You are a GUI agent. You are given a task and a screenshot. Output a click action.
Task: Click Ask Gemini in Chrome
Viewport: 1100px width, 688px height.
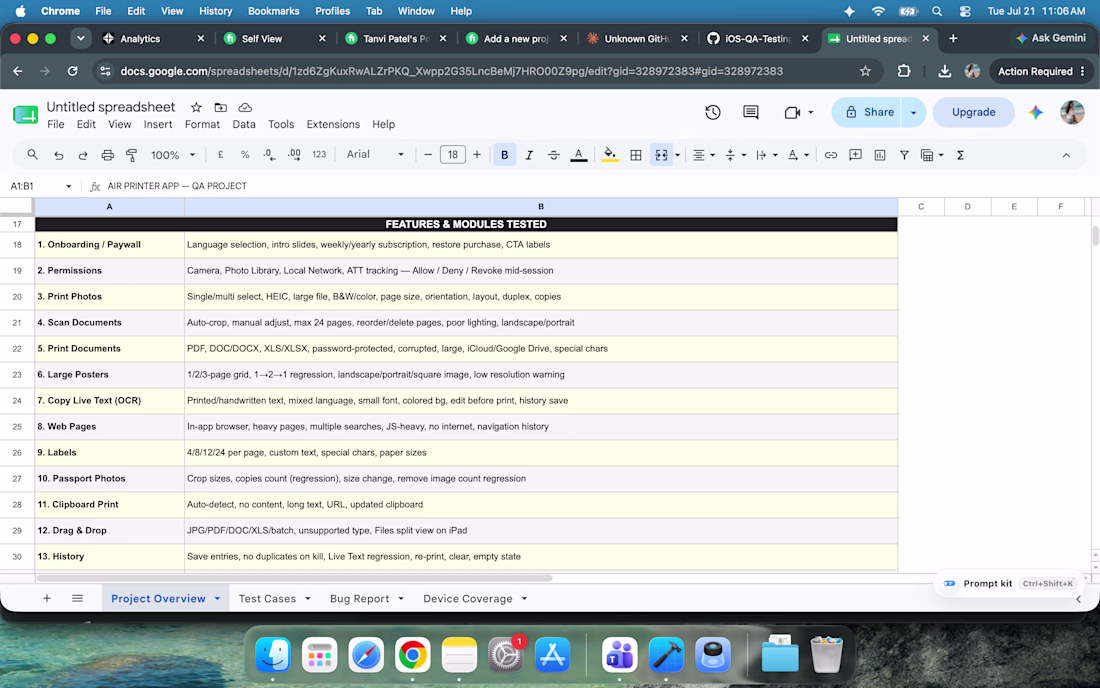[1050, 39]
